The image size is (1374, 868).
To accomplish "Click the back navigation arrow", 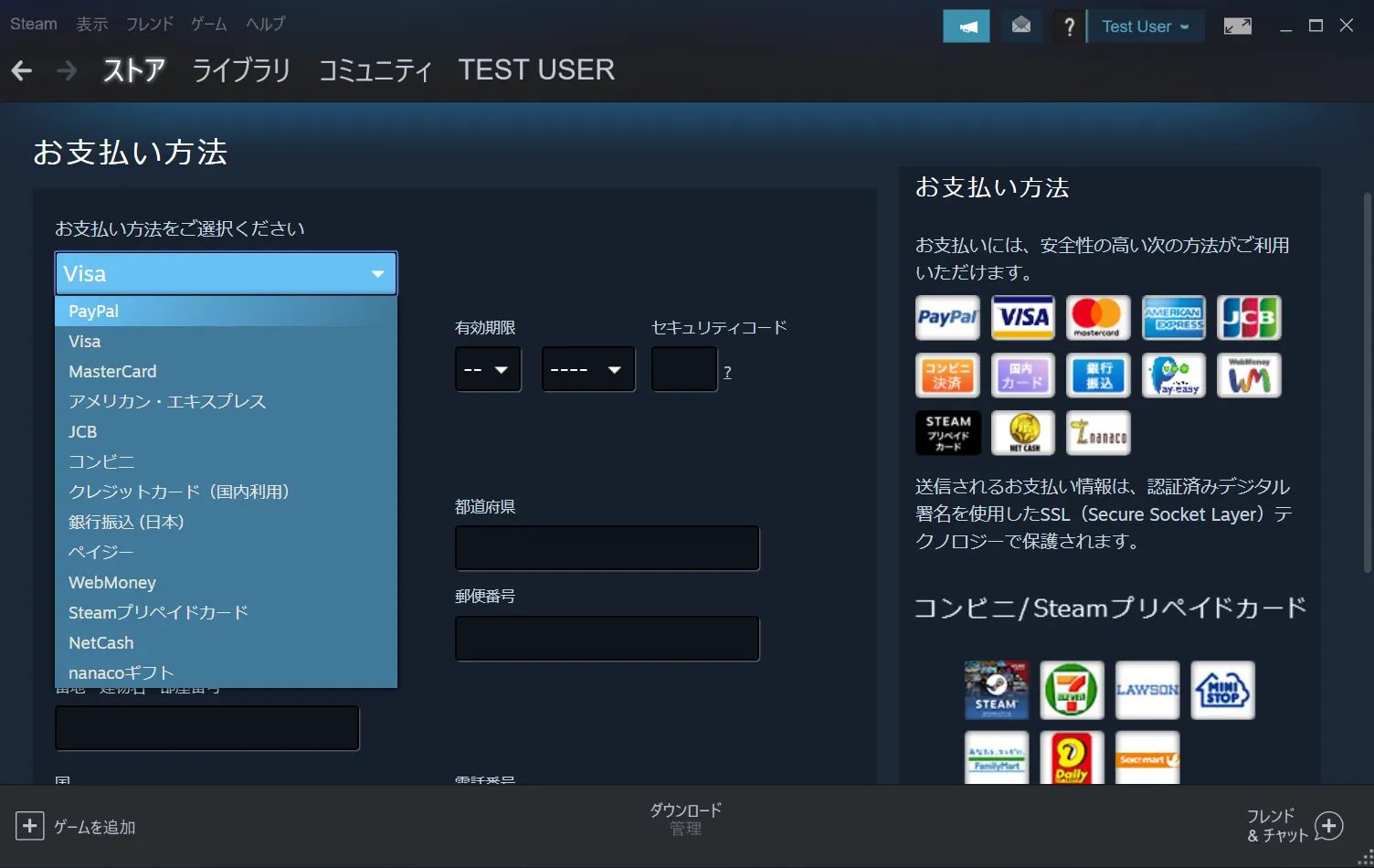I will (x=22, y=70).
